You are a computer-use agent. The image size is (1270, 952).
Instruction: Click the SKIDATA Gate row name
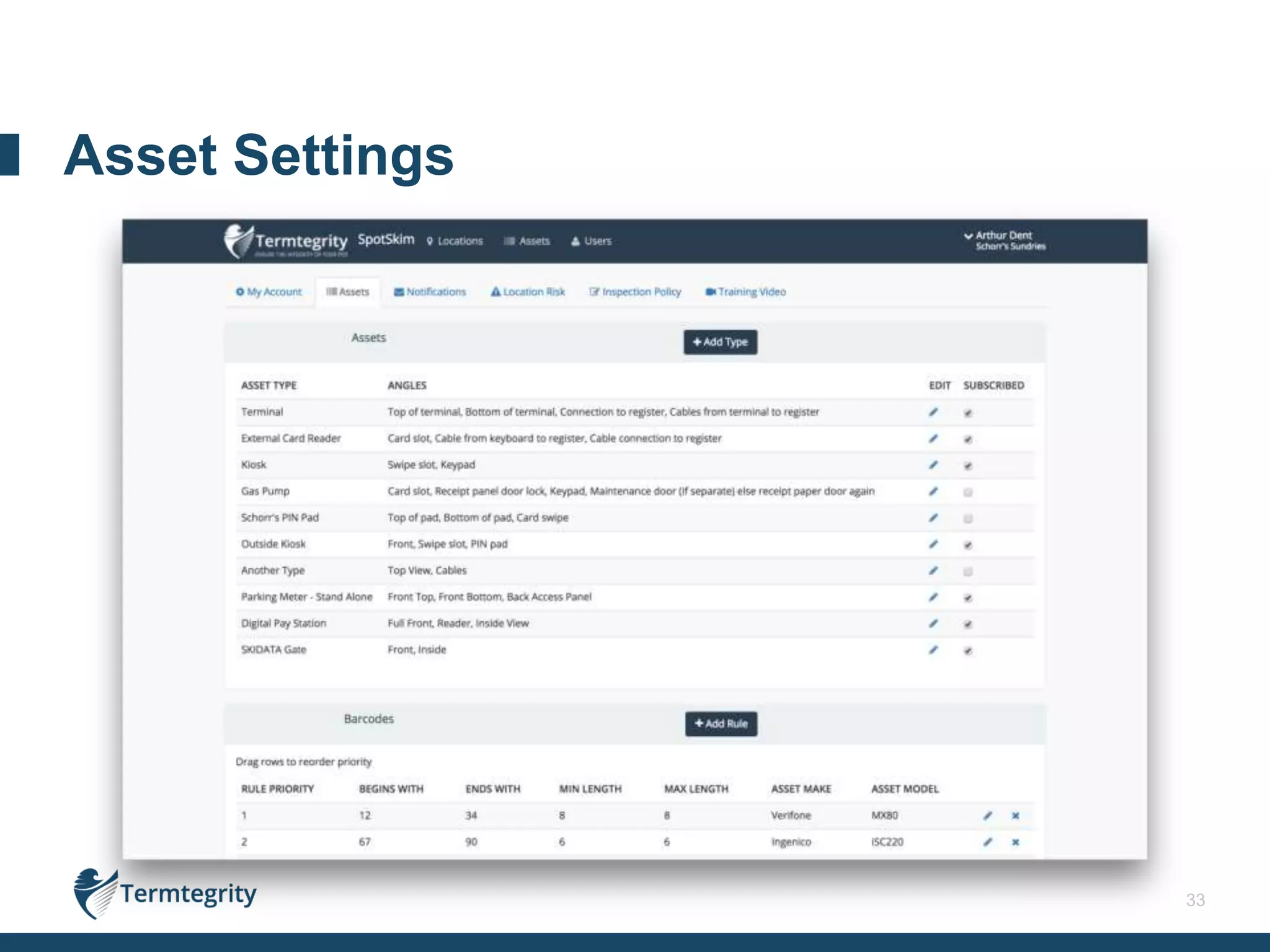coord(273,650)
